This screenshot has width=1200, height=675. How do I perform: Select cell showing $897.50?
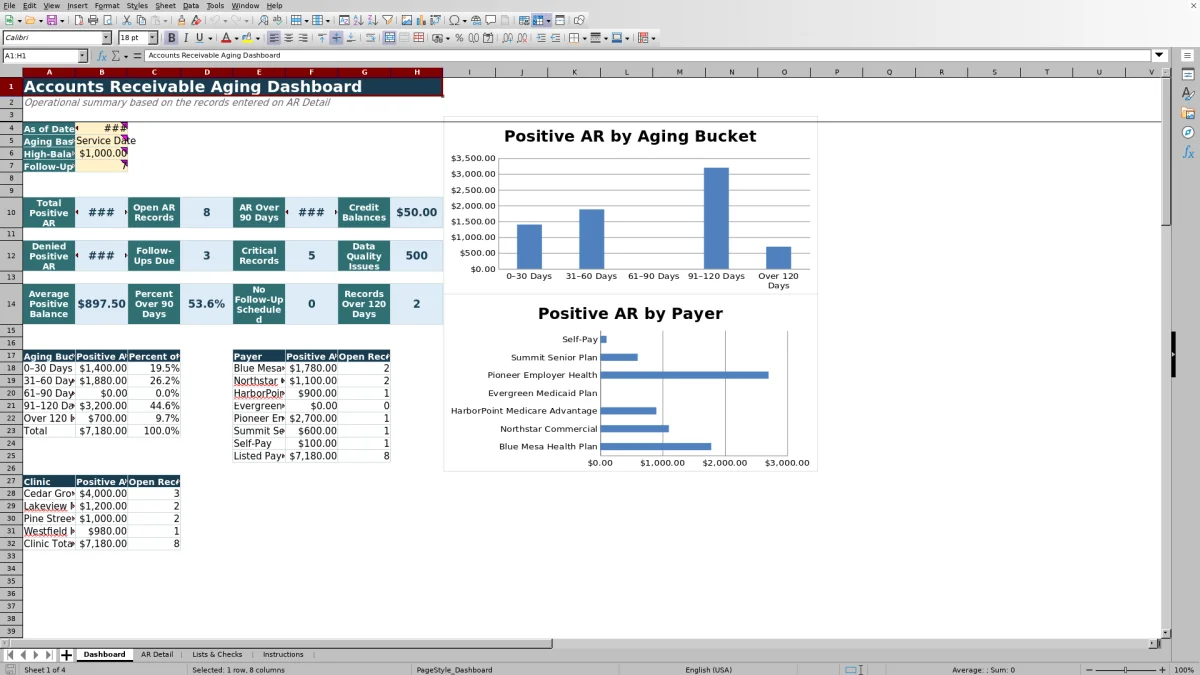pos(101,304)
